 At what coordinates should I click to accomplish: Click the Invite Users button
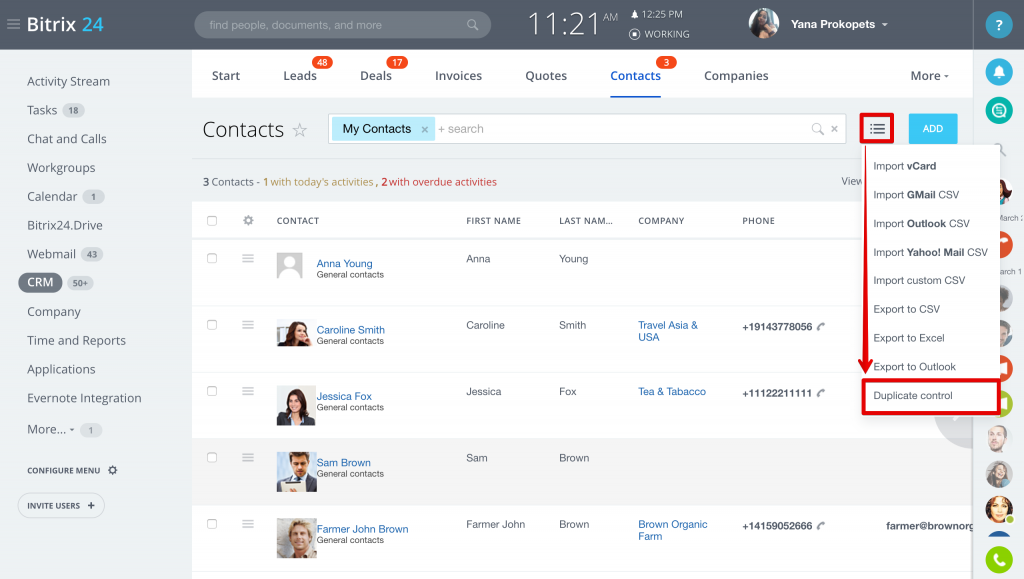point(61,505)
